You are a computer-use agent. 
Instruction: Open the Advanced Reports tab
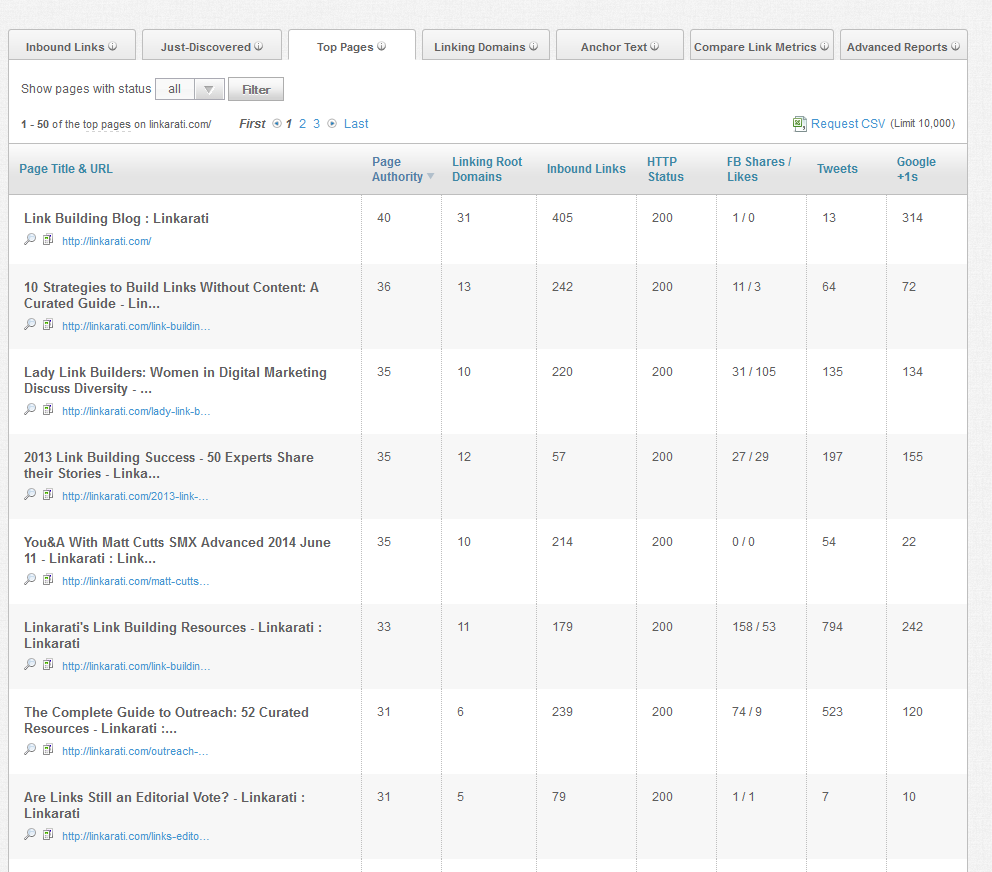[x=903, y=46]
